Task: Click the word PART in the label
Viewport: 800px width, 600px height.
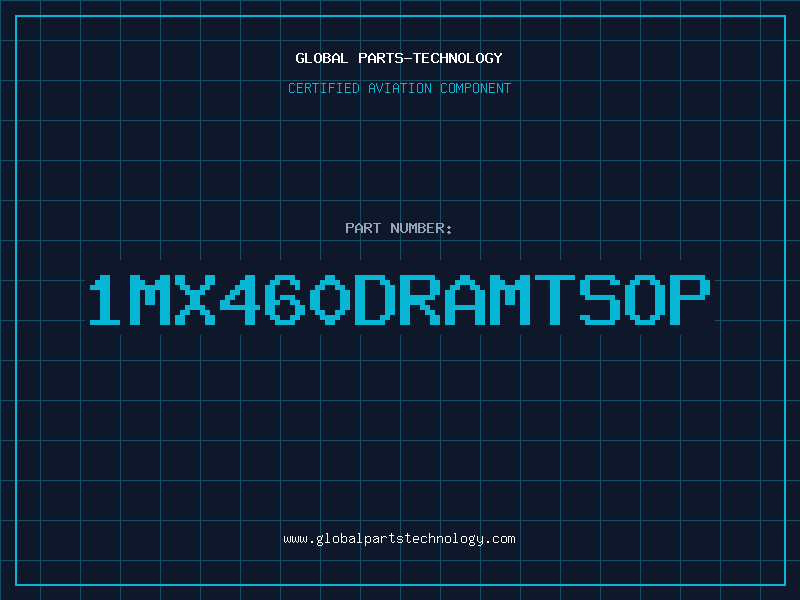Action: (362, 228)
